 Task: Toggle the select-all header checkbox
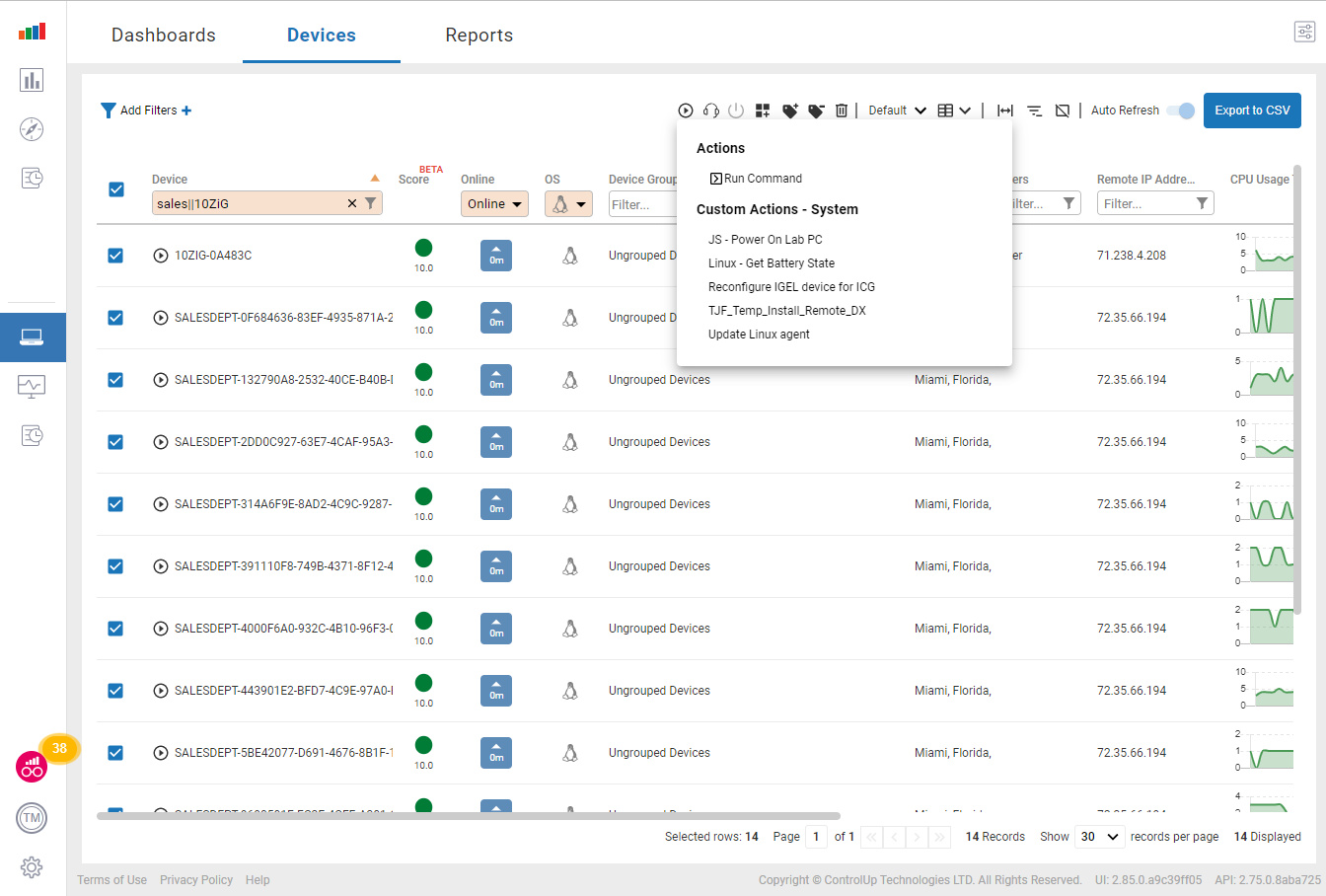click(x=116, y=189)
